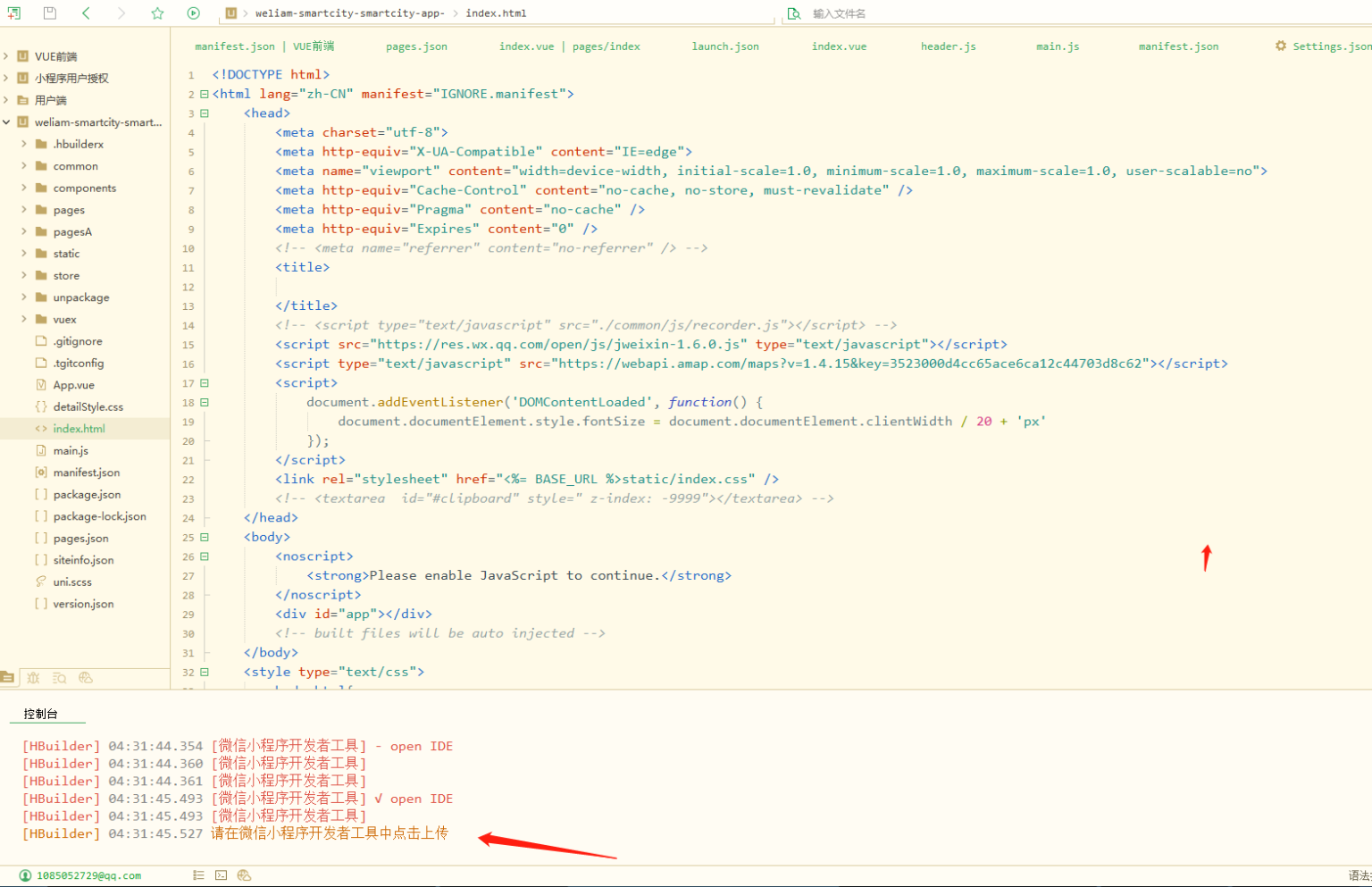Collapse the weliam-smartcity-smart project
1372x887 pixels.
[x=6, y=122]
